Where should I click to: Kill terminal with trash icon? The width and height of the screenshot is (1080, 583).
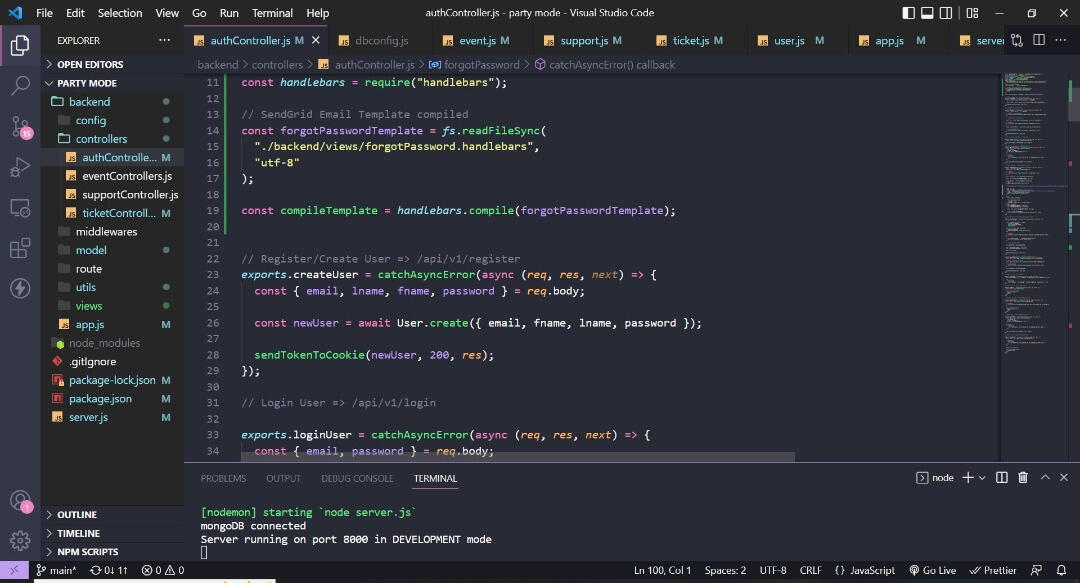(x=1023, y=478)
